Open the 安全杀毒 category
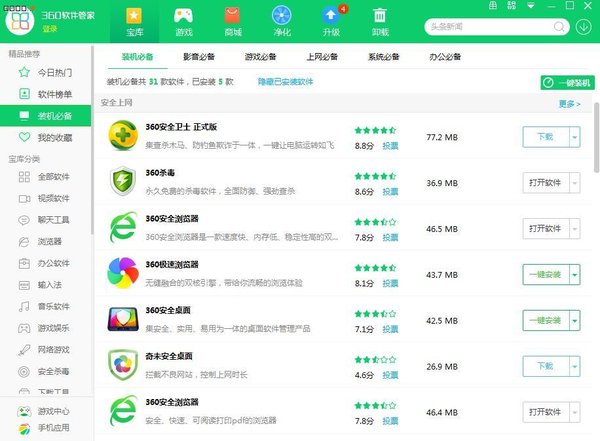Image resolution: width=600 pixels, height=441 pixels. tap(46, 371)
